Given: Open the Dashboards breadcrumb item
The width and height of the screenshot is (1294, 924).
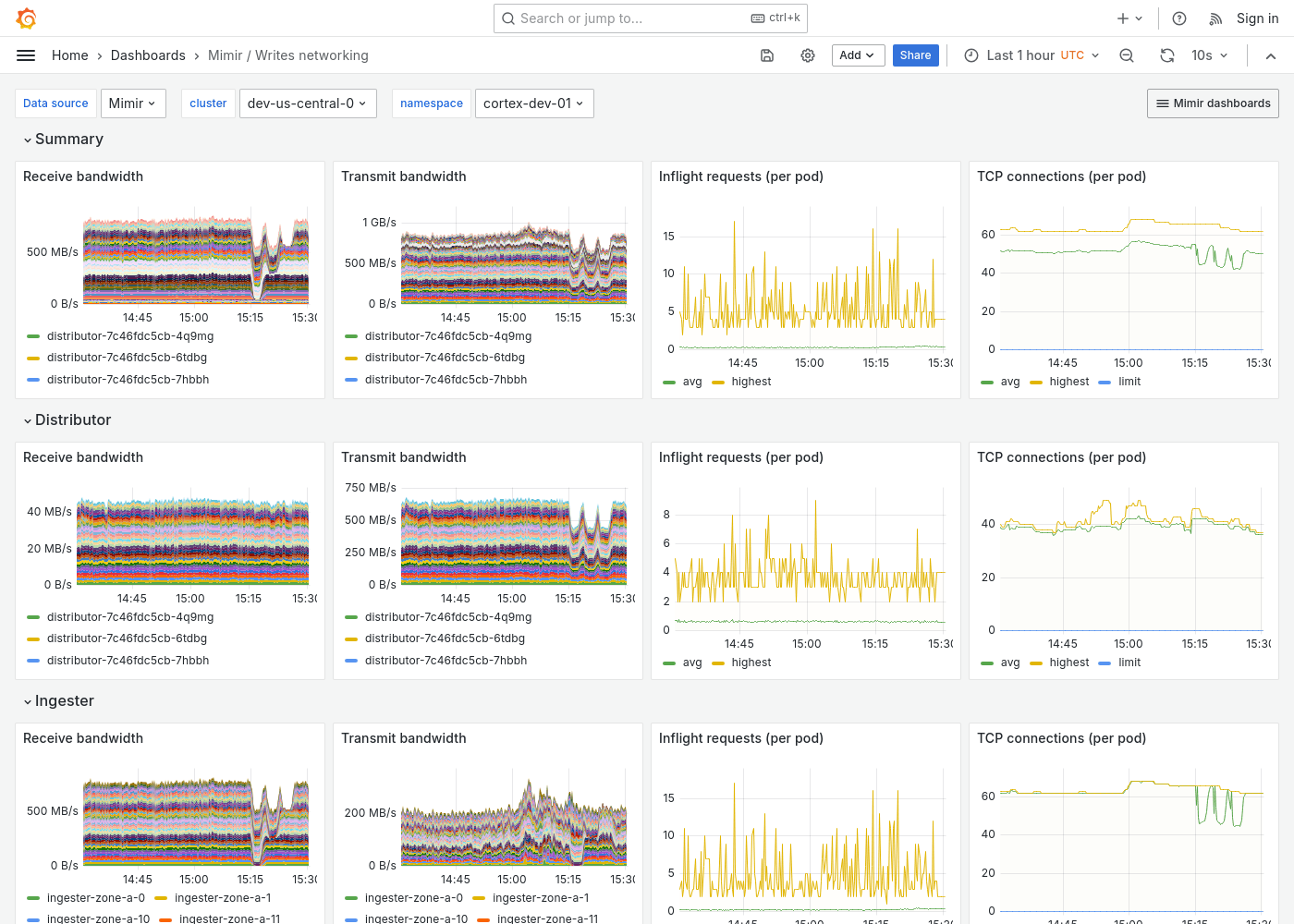Looking at the screenshot, I should coord(148,55).
